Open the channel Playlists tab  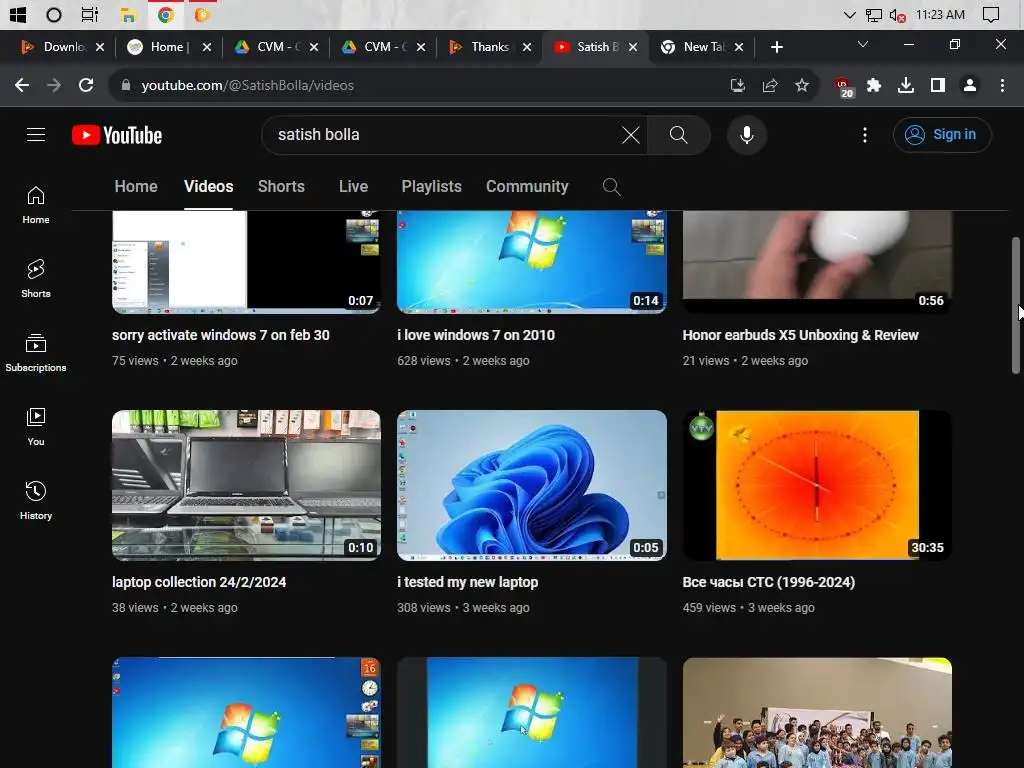coord(432,187)
